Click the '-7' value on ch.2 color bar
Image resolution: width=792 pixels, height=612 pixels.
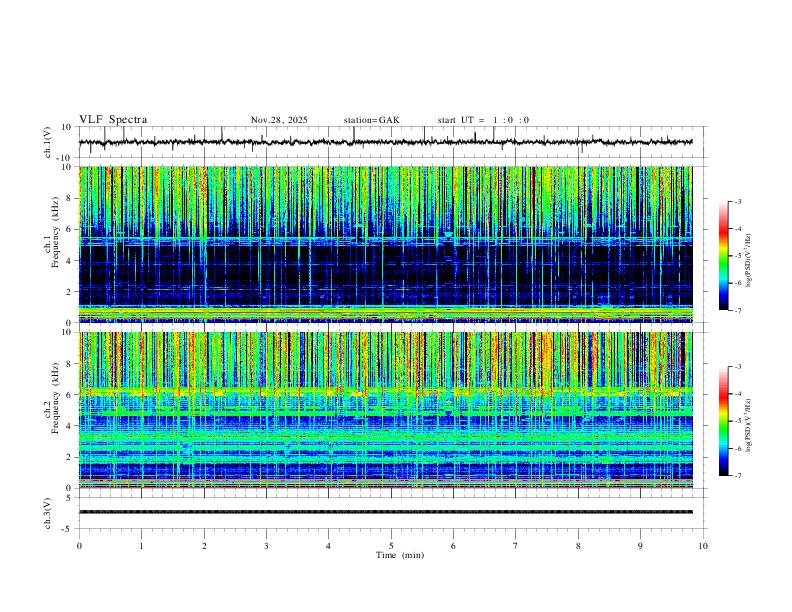tap(738, 476)
